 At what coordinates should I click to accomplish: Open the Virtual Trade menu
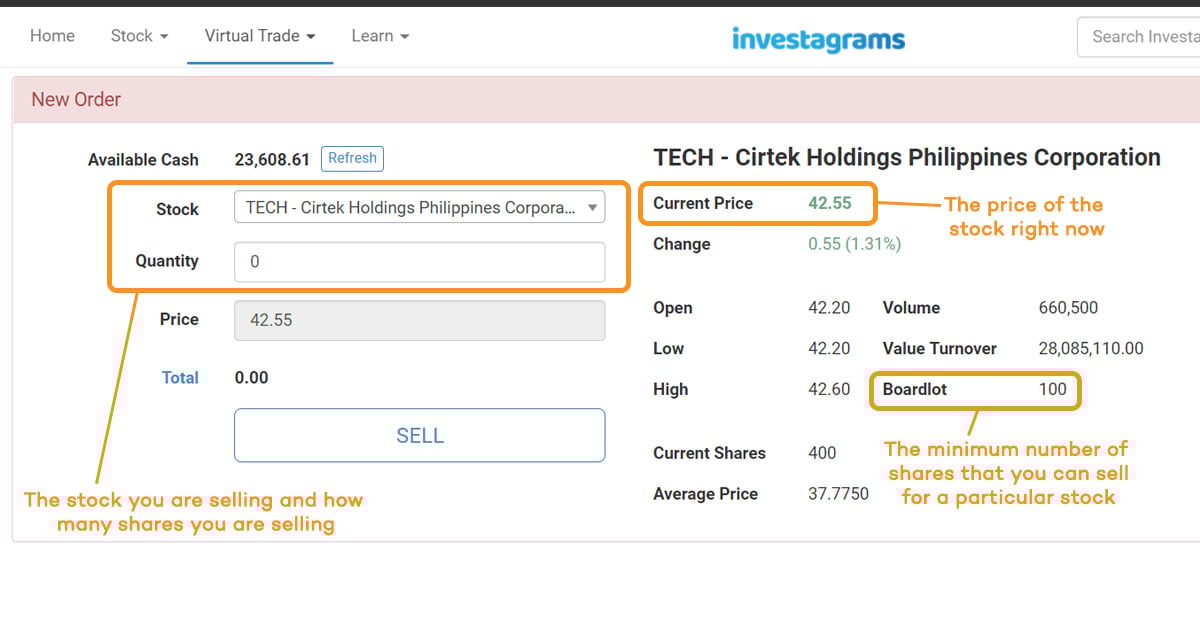click(x=260, y=36)
